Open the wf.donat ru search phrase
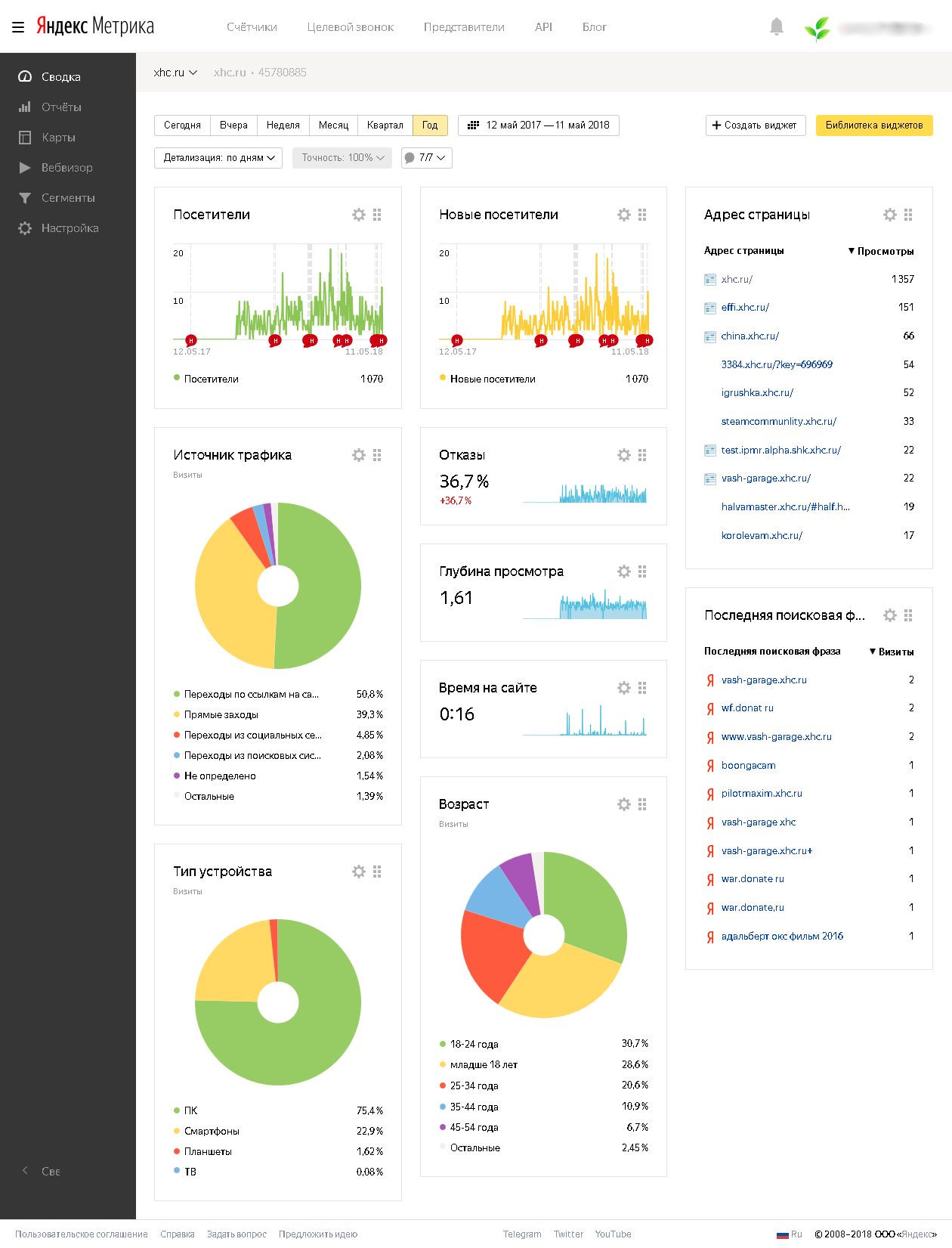Viewport: 952px width, 1248px height. [x=747, y=708]
